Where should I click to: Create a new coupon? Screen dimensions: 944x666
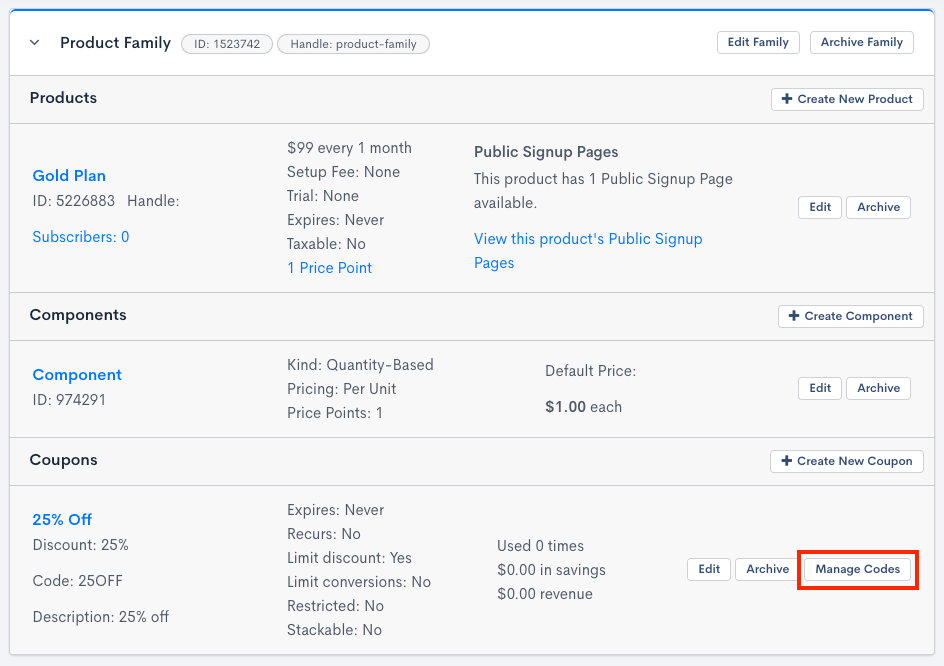click(846, 461)
